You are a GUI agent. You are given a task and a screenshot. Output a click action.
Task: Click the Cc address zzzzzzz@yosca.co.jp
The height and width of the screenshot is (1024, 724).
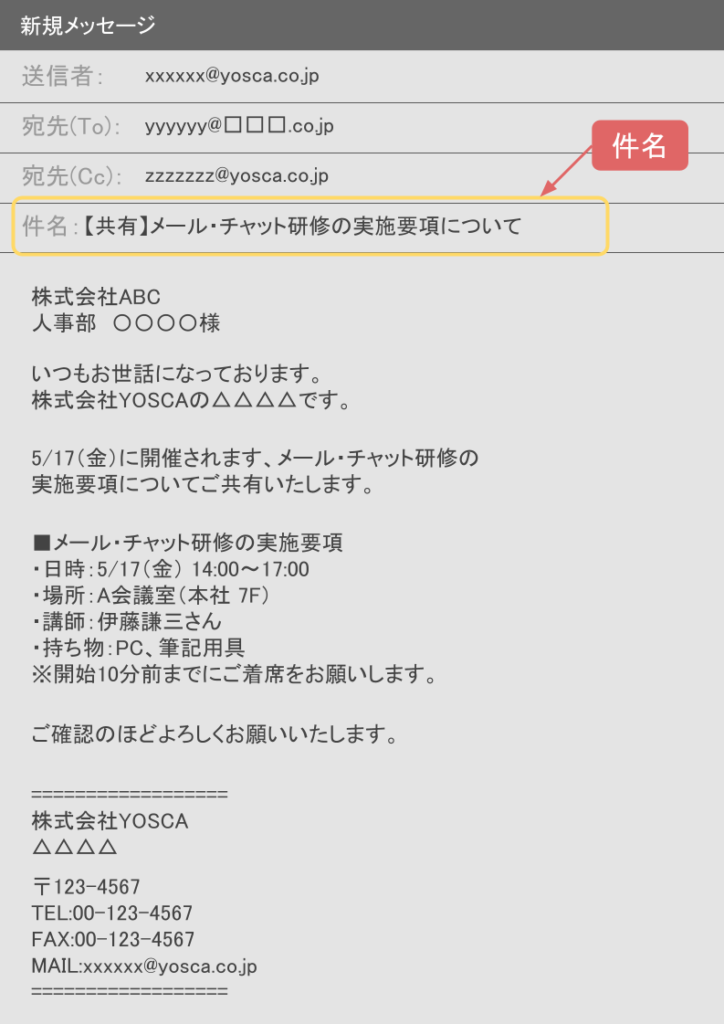236,176
